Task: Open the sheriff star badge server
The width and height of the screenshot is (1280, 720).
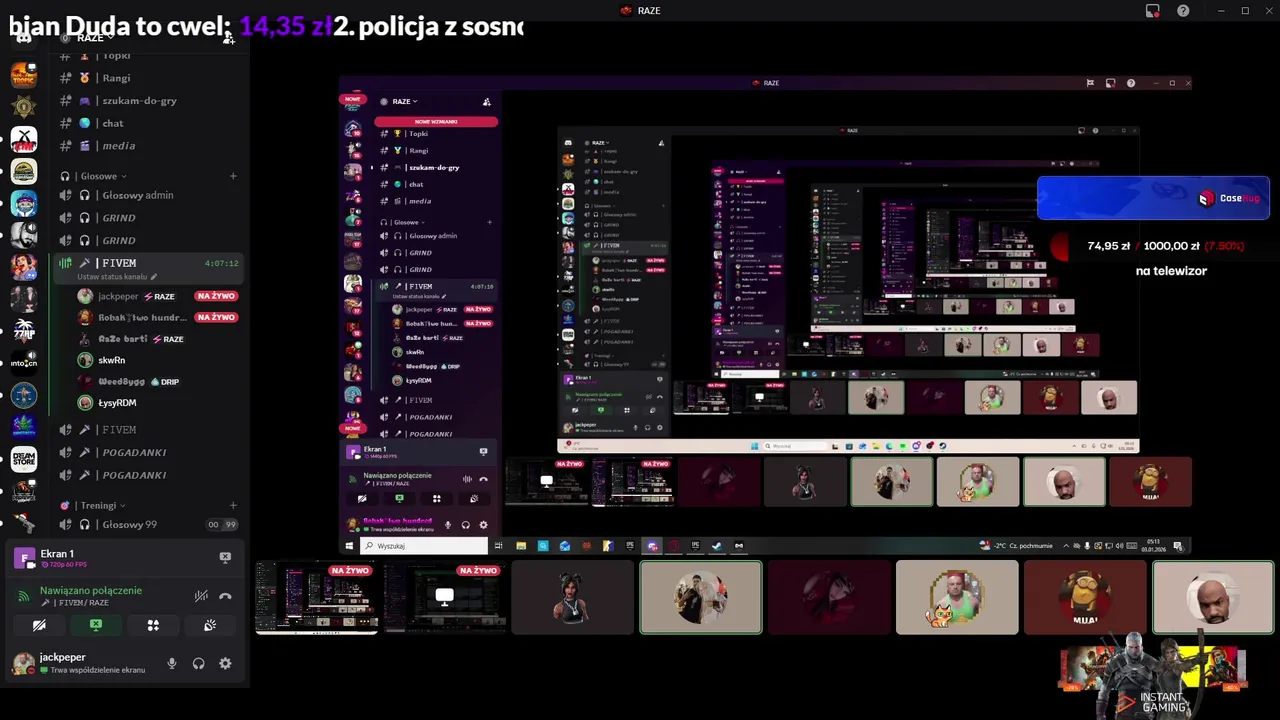Action: click(24, 107)
